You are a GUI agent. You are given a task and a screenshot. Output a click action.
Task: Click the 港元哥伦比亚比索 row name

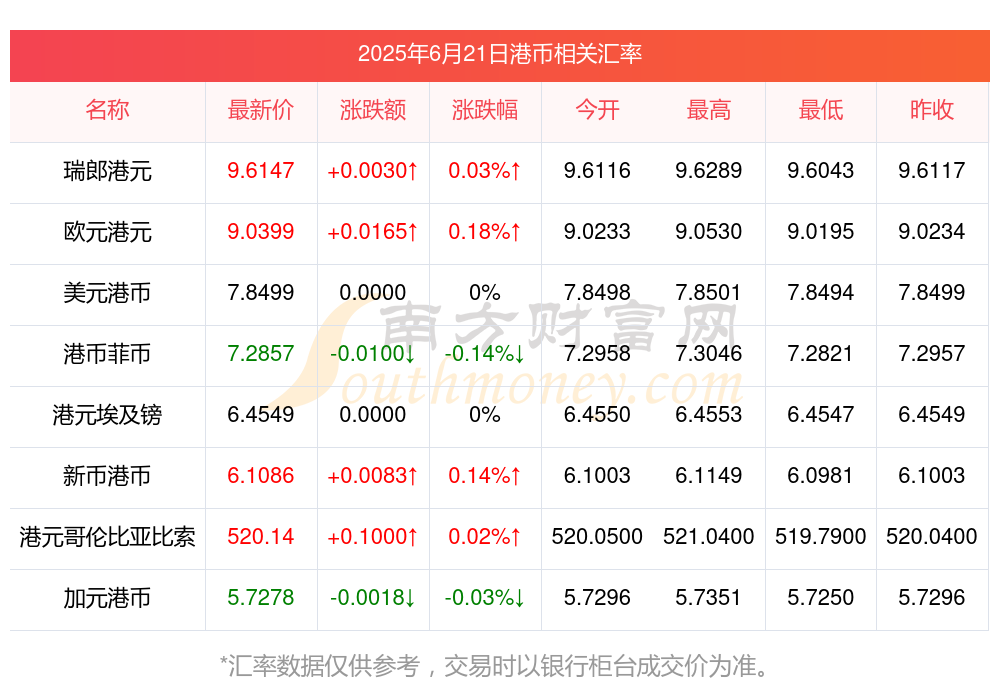[x=107, y=537]
